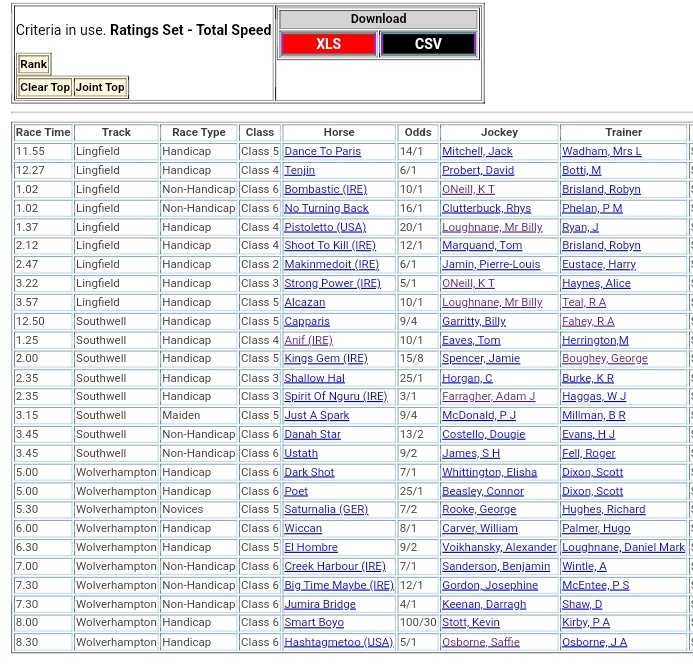Open horse Dance To Paris
Viewport: 693px width, 669px height.
point(322,152)
